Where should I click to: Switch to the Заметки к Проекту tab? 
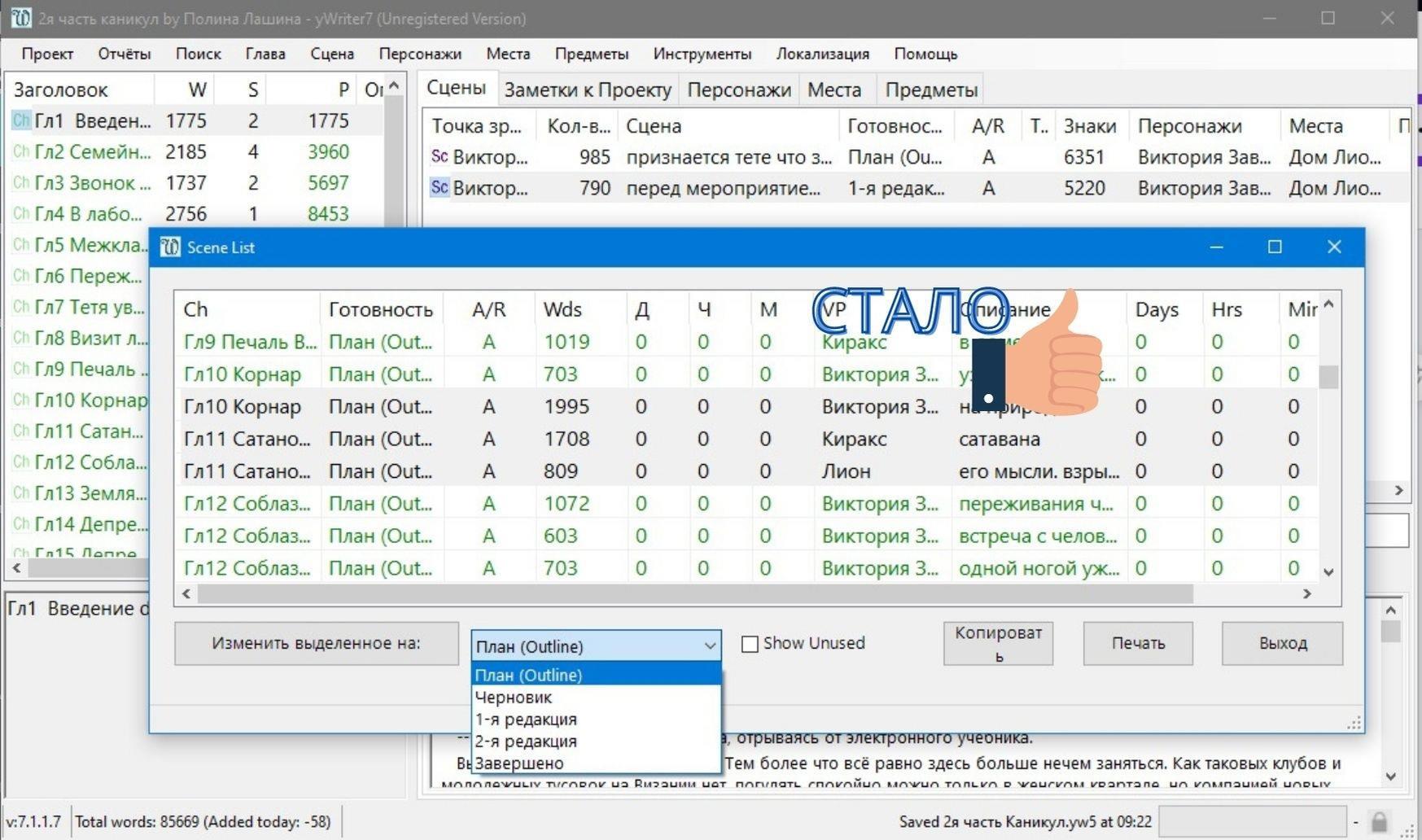coord(587,90)
